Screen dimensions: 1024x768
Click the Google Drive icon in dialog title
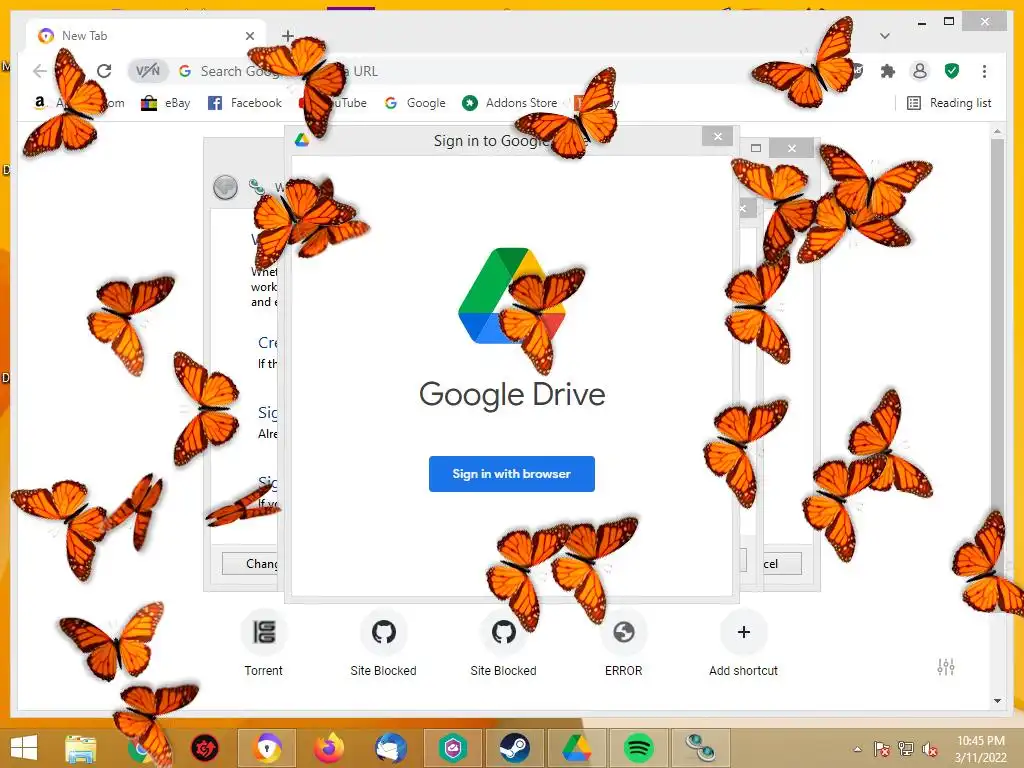(302, 140)
